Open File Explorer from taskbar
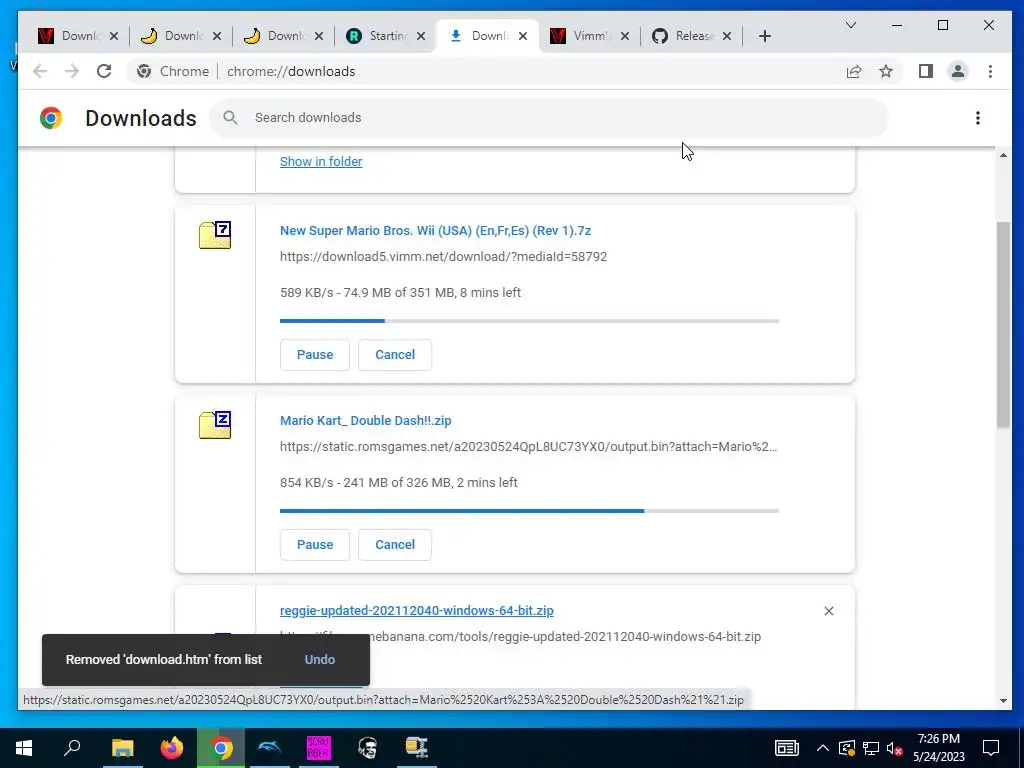The width and height of the screenshot is (1024, 768). (x=122, y=748)
